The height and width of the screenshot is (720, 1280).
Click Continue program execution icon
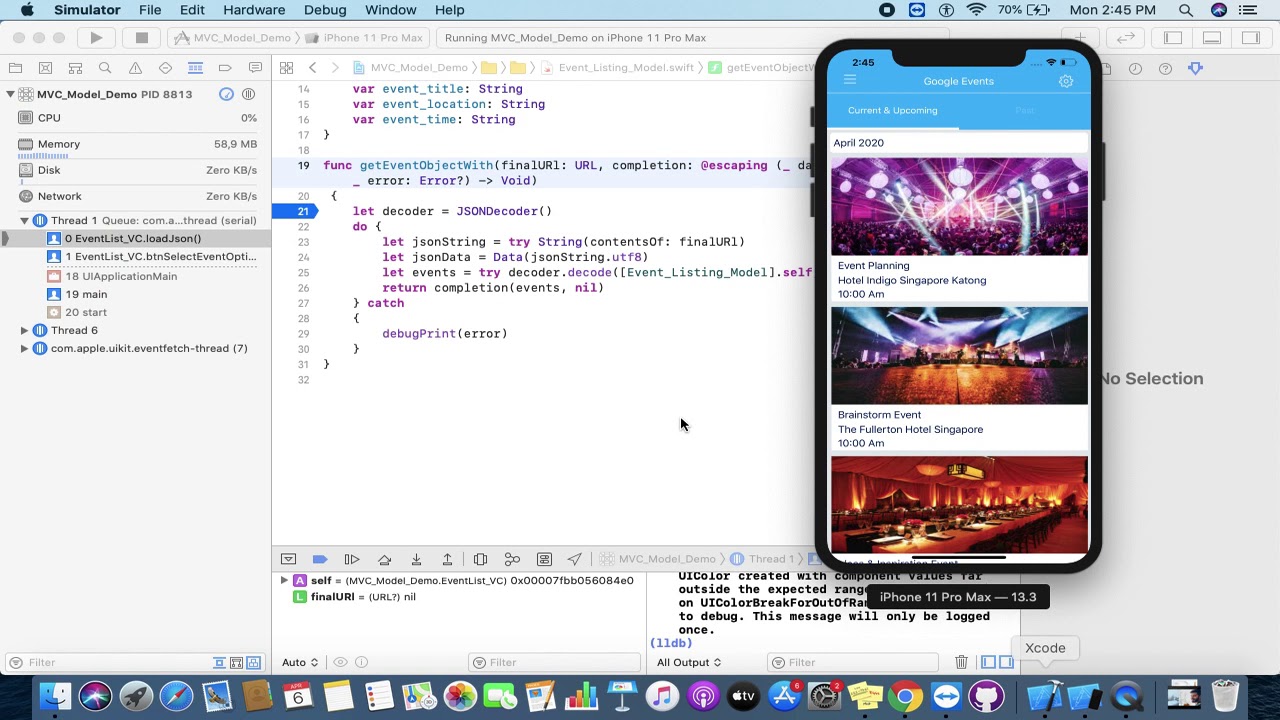coord(352,559)
